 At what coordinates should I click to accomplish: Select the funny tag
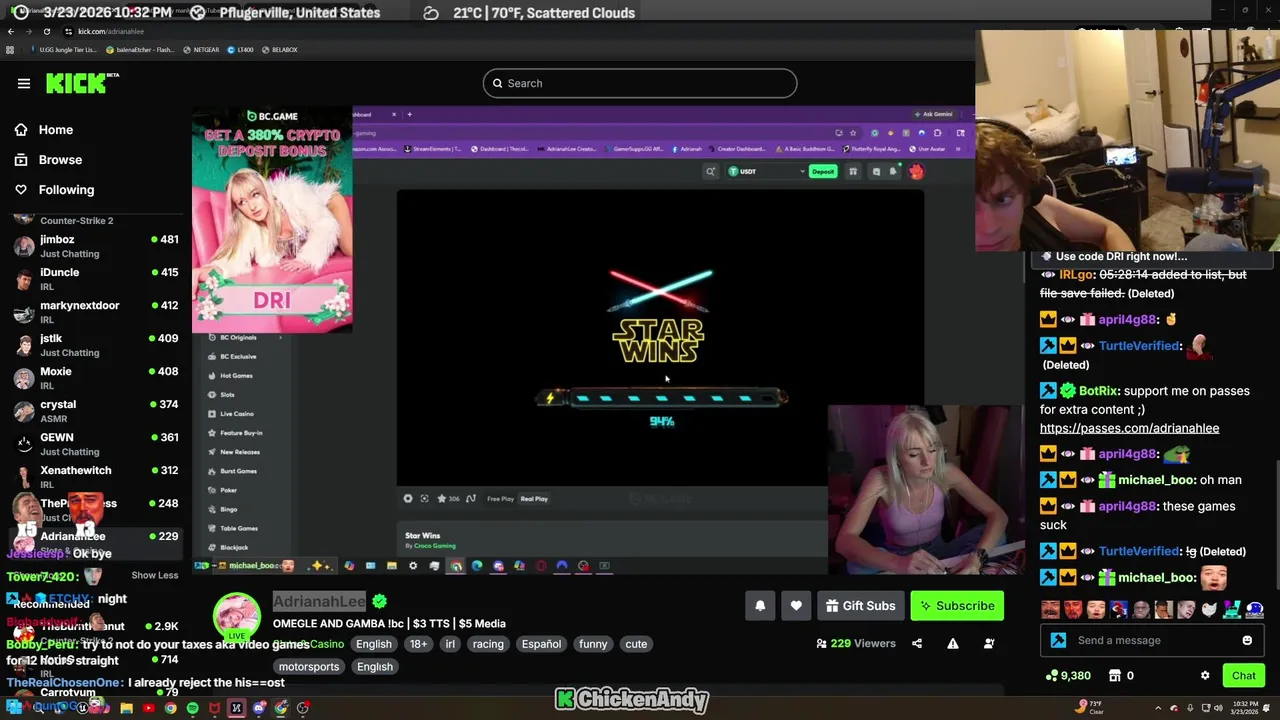click(x=593, y=644)
